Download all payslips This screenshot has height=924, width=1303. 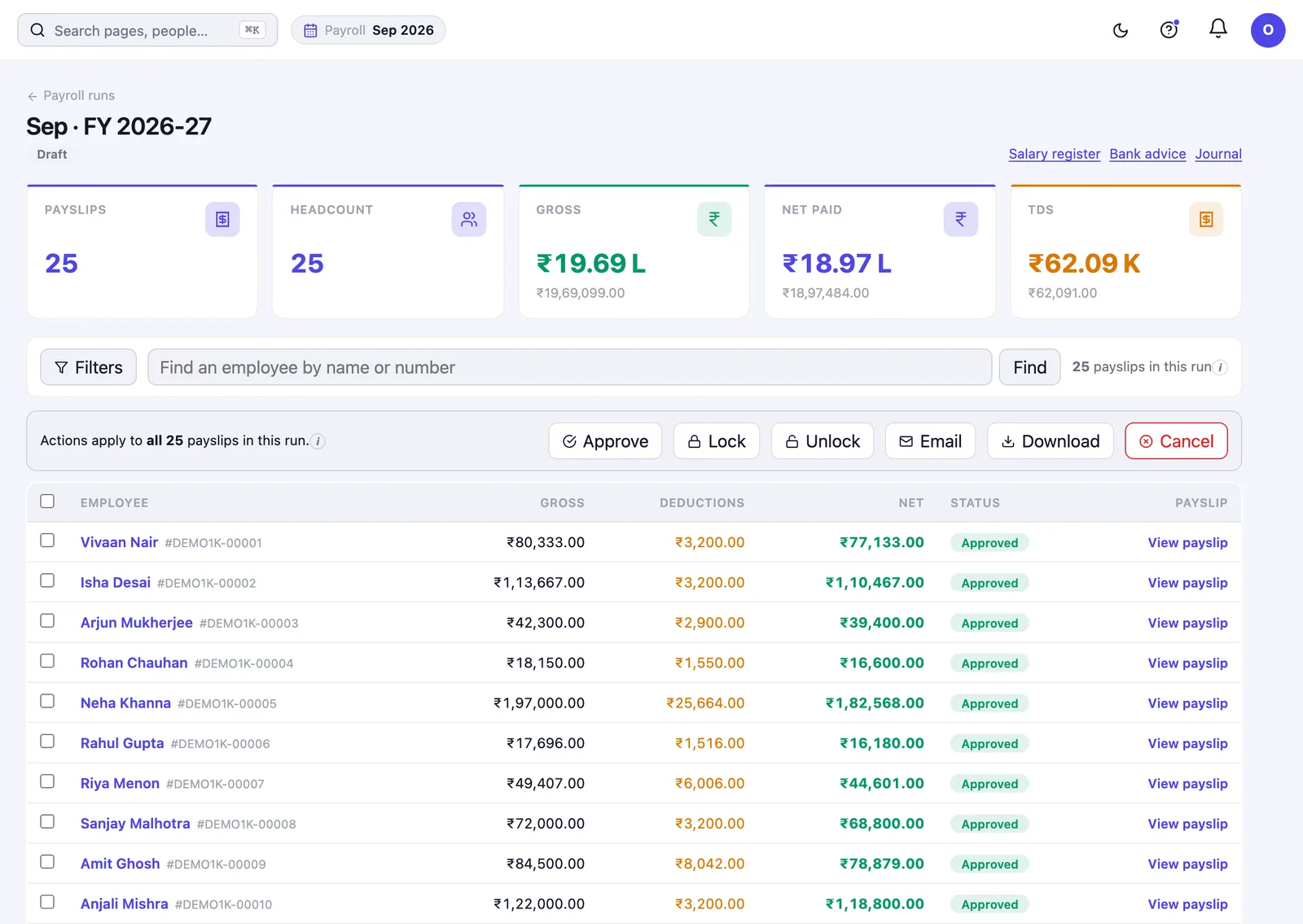[x=1051, y=441]
